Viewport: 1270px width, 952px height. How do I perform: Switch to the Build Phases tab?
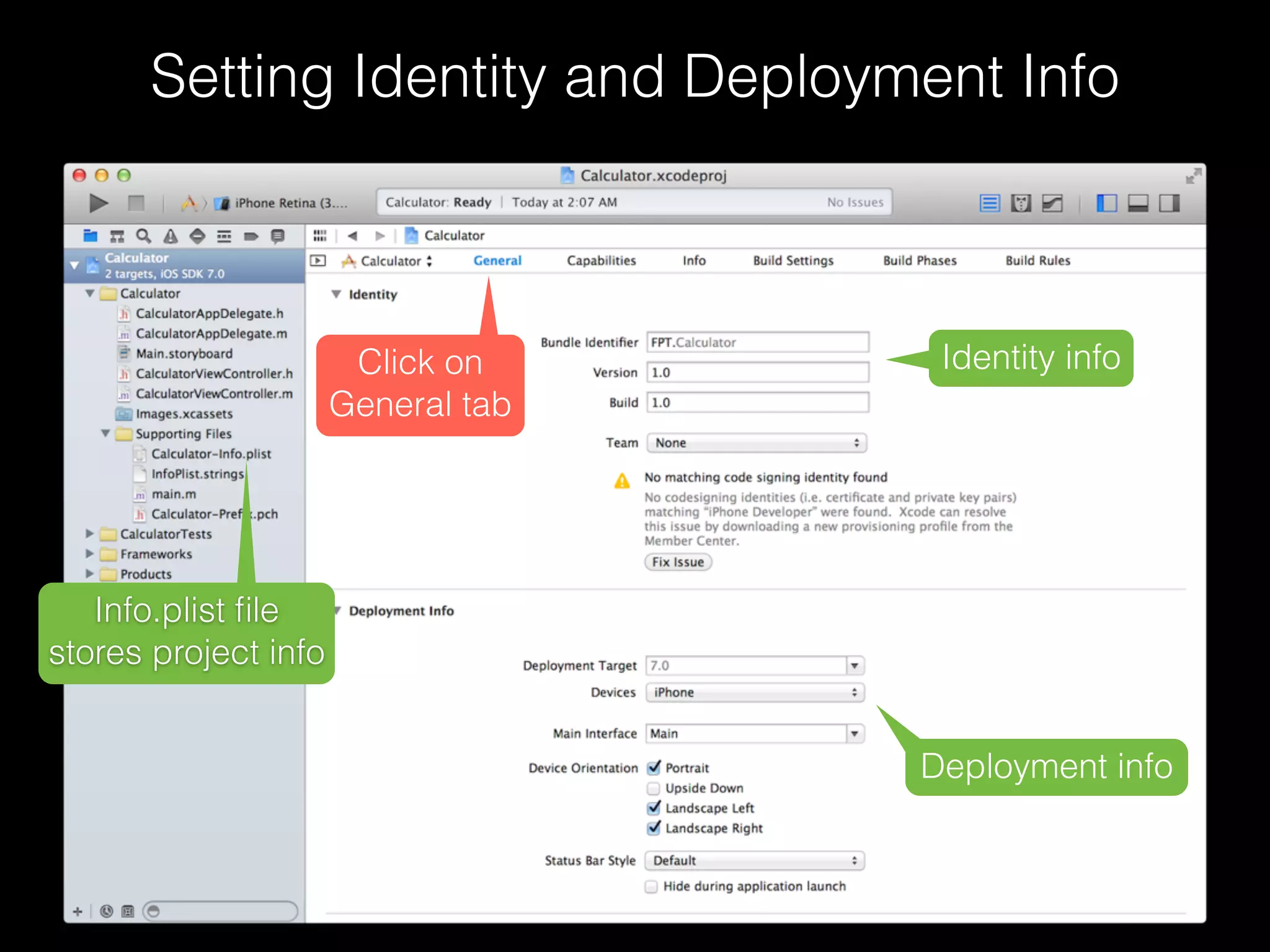tap(920, 261)
